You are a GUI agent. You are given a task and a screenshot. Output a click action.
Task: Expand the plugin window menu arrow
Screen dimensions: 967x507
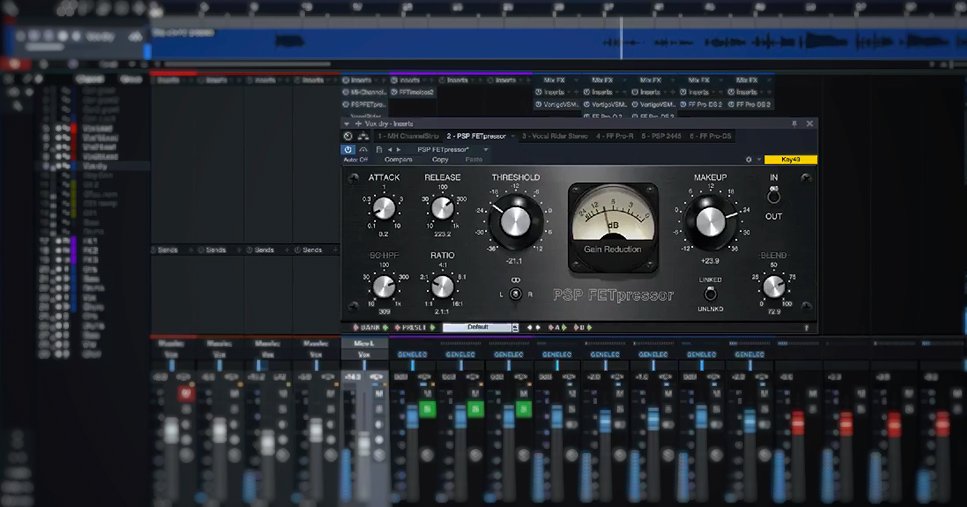[346, 123]
